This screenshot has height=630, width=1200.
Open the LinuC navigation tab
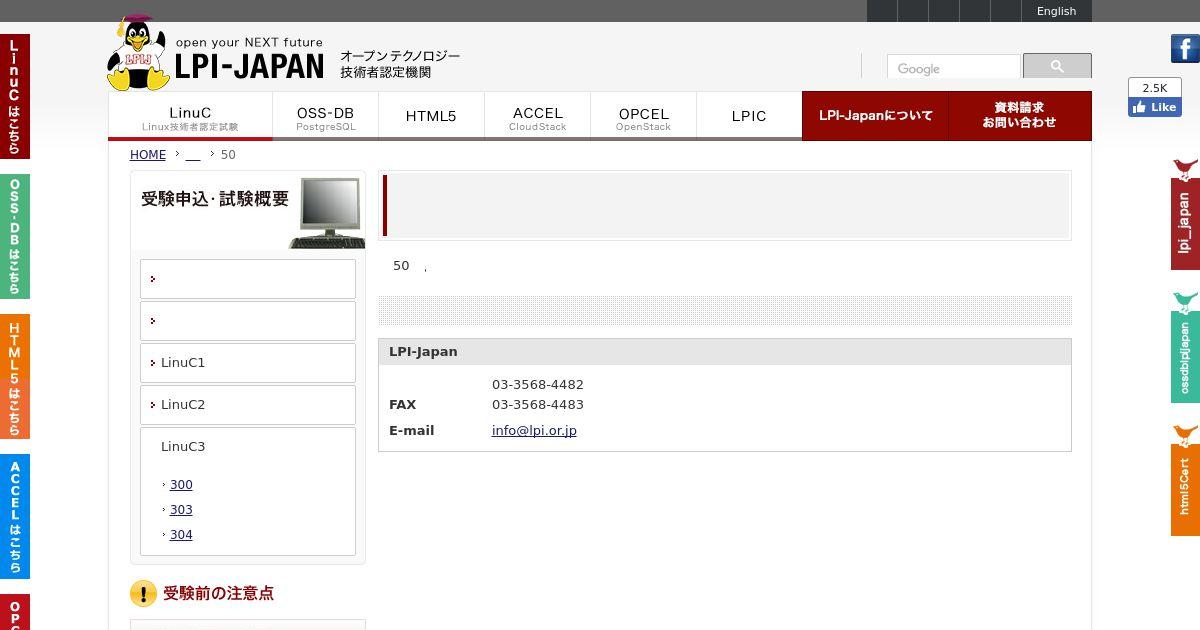(190, 116)
